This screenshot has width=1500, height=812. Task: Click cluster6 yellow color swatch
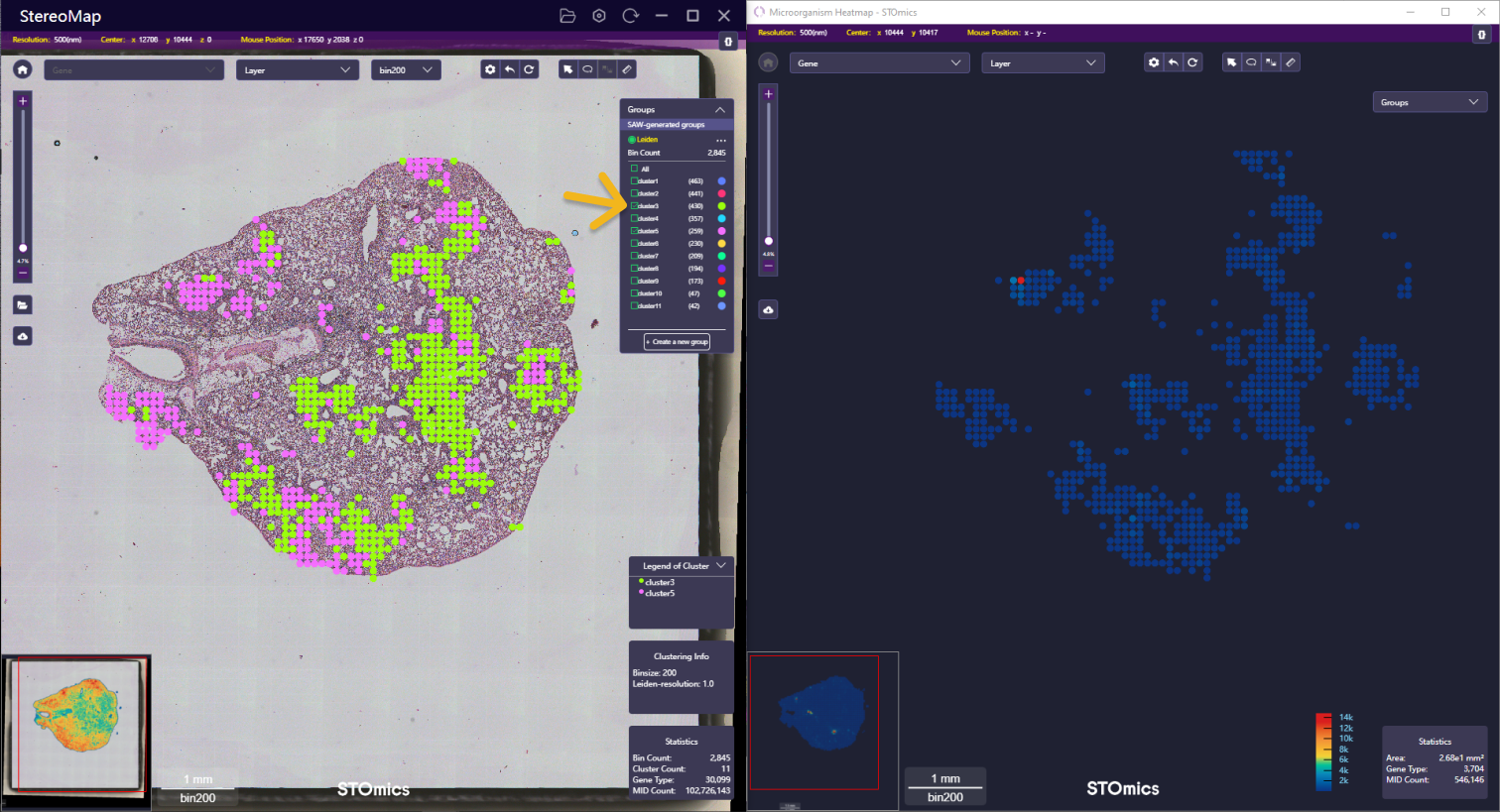(721, 244)
